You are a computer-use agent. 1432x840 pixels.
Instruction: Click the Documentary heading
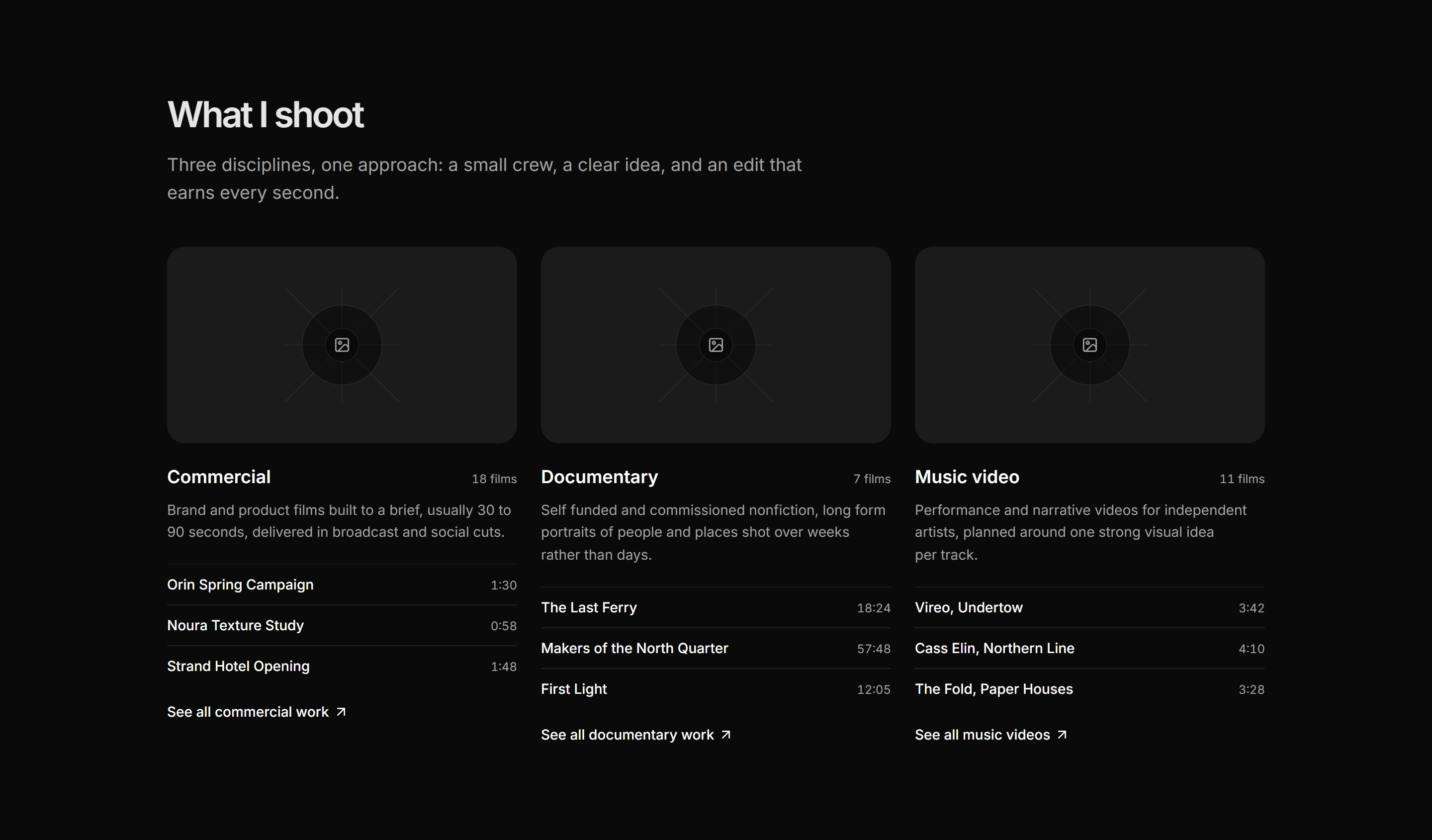(600, 477)
